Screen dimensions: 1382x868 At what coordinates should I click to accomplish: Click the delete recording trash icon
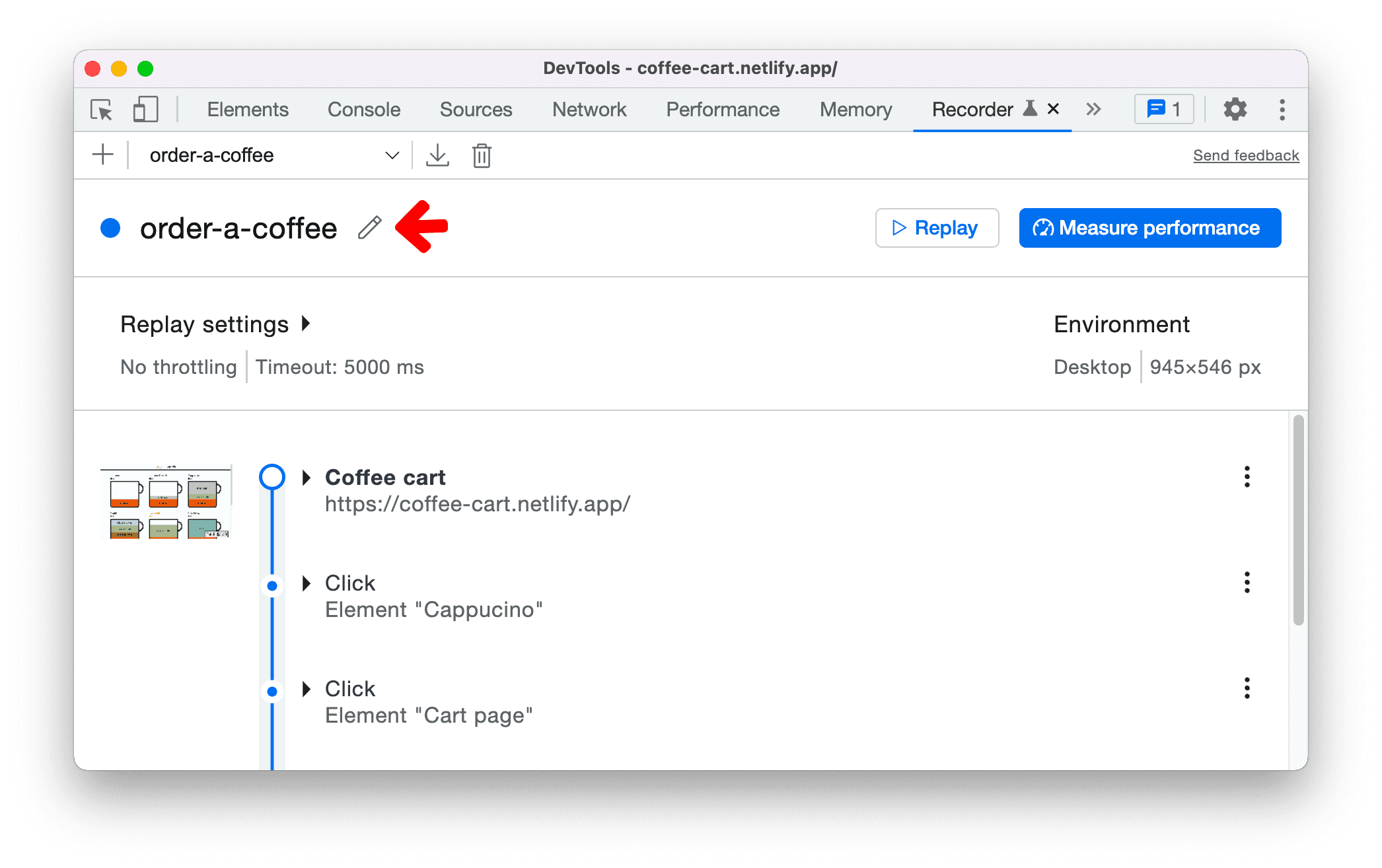[x=482, y=155]
